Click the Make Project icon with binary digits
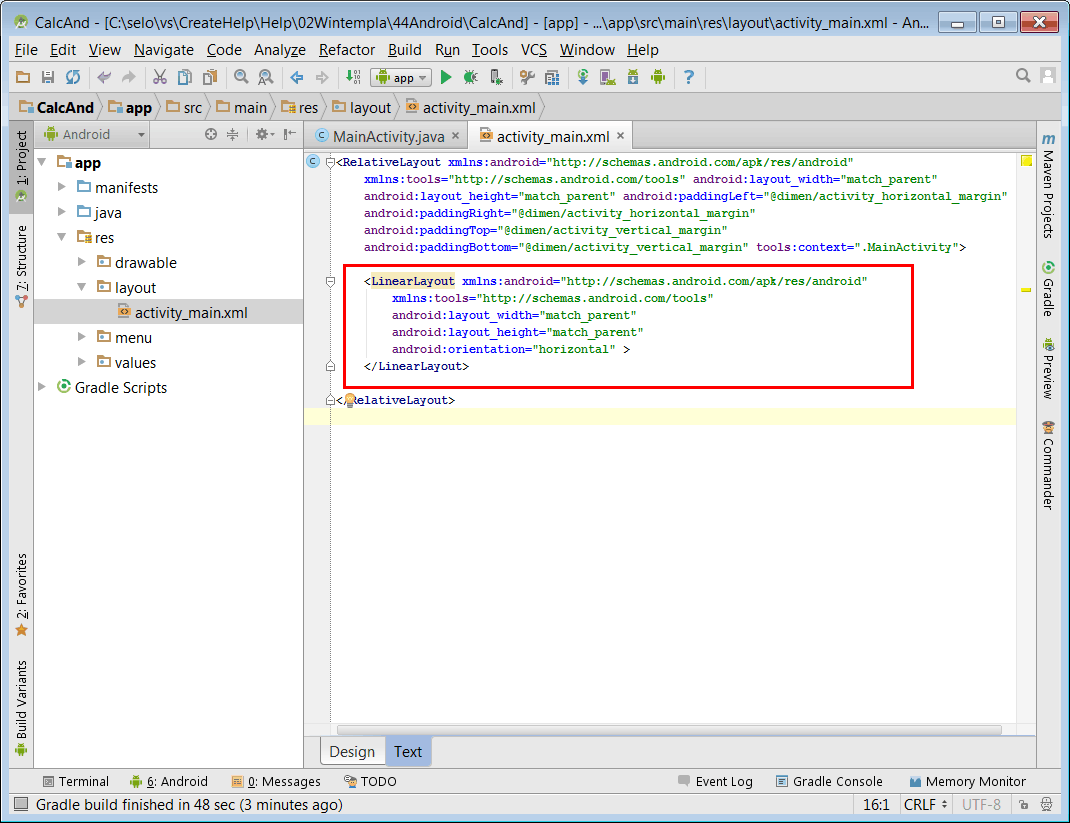Viewport: 1070px width, 823px height. (353, 77)
